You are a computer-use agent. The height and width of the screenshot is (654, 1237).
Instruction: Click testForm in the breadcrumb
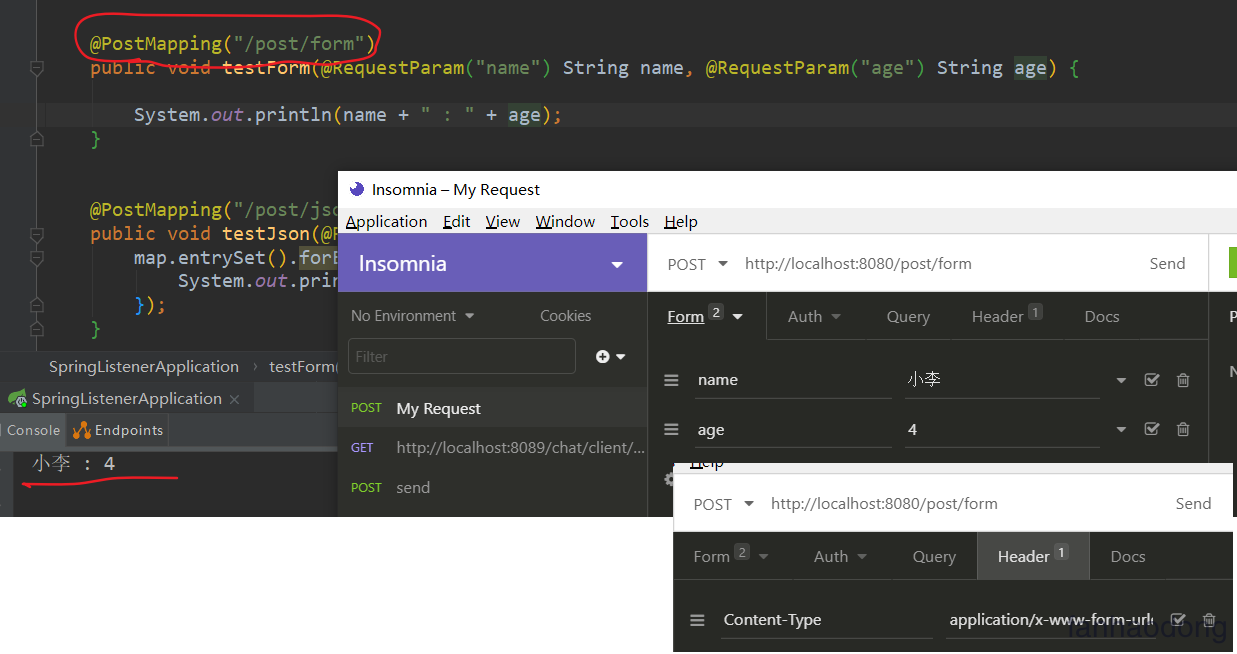coord(302,367)
